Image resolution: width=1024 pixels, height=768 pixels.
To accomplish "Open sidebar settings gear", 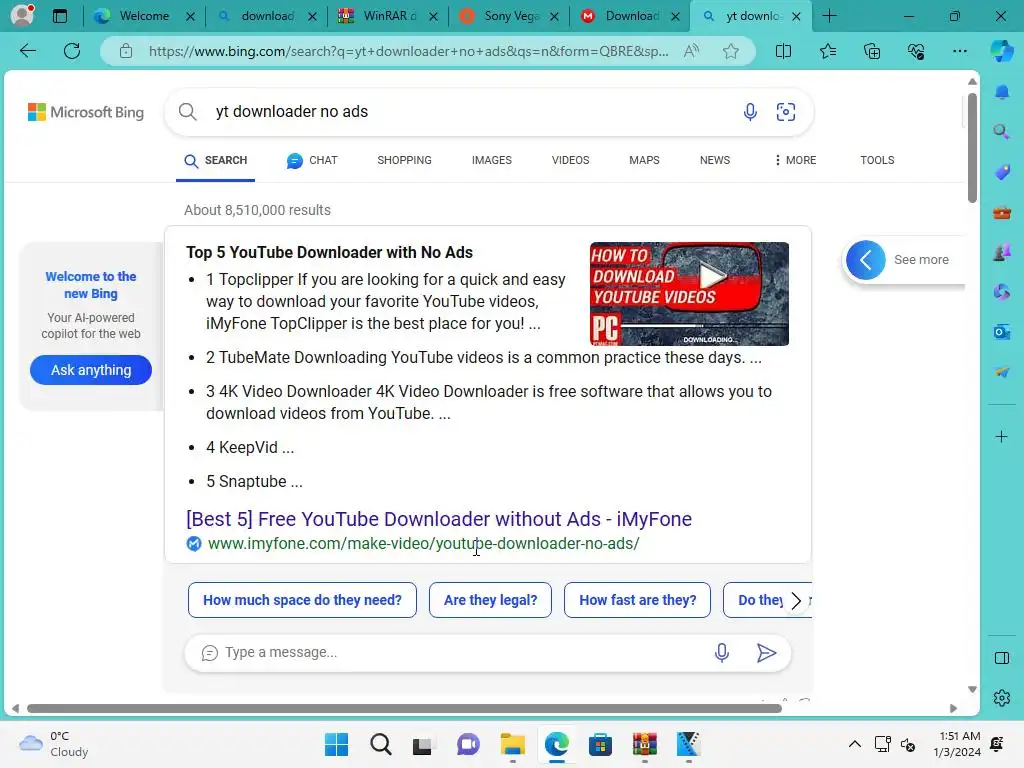I will 1002,698.
